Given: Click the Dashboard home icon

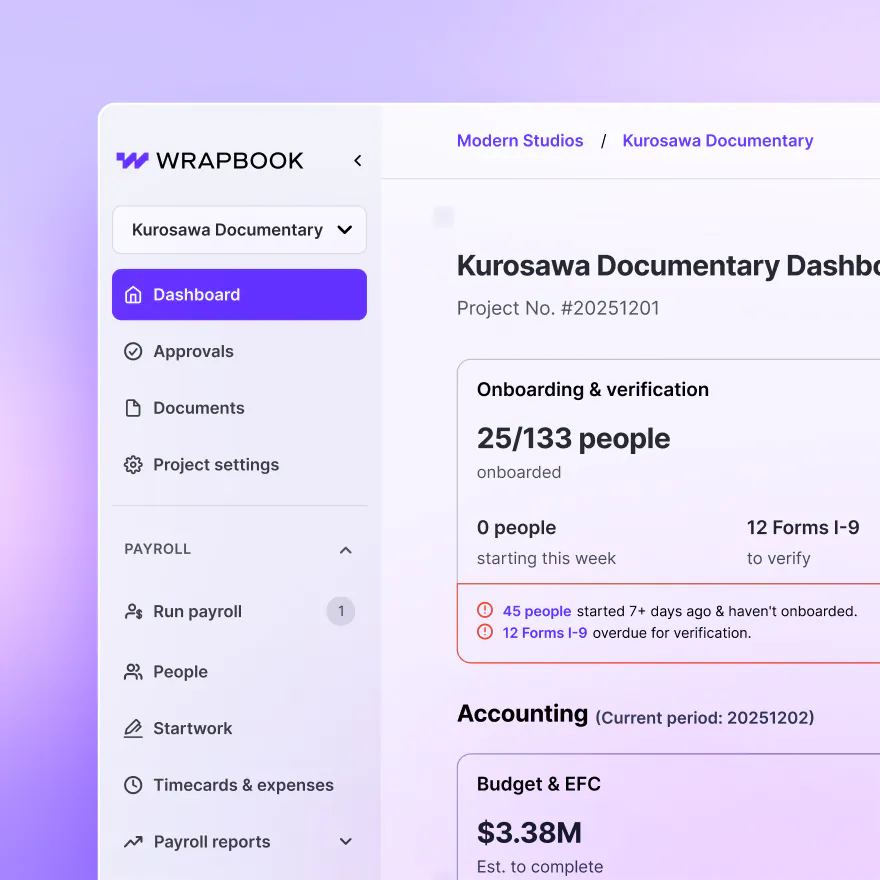Looking at the screenshot, I should tap(133, 295).
